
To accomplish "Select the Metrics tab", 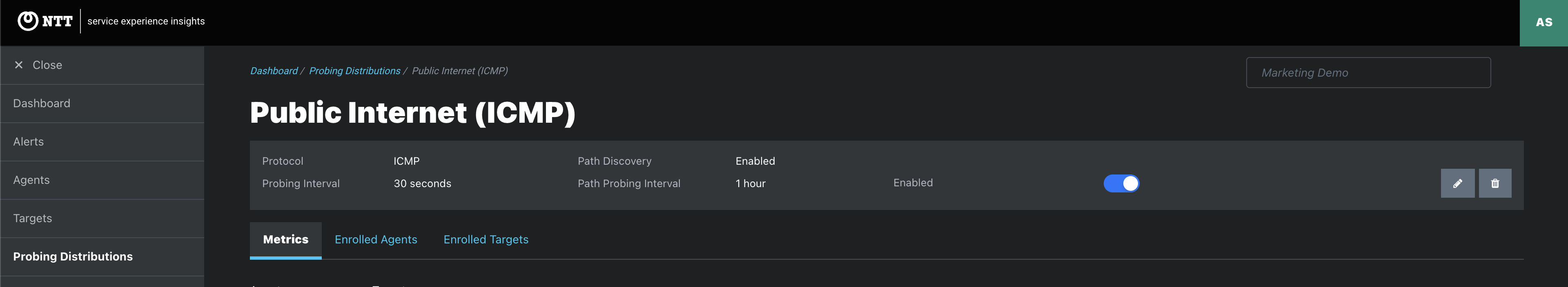I will coord(285,240).
